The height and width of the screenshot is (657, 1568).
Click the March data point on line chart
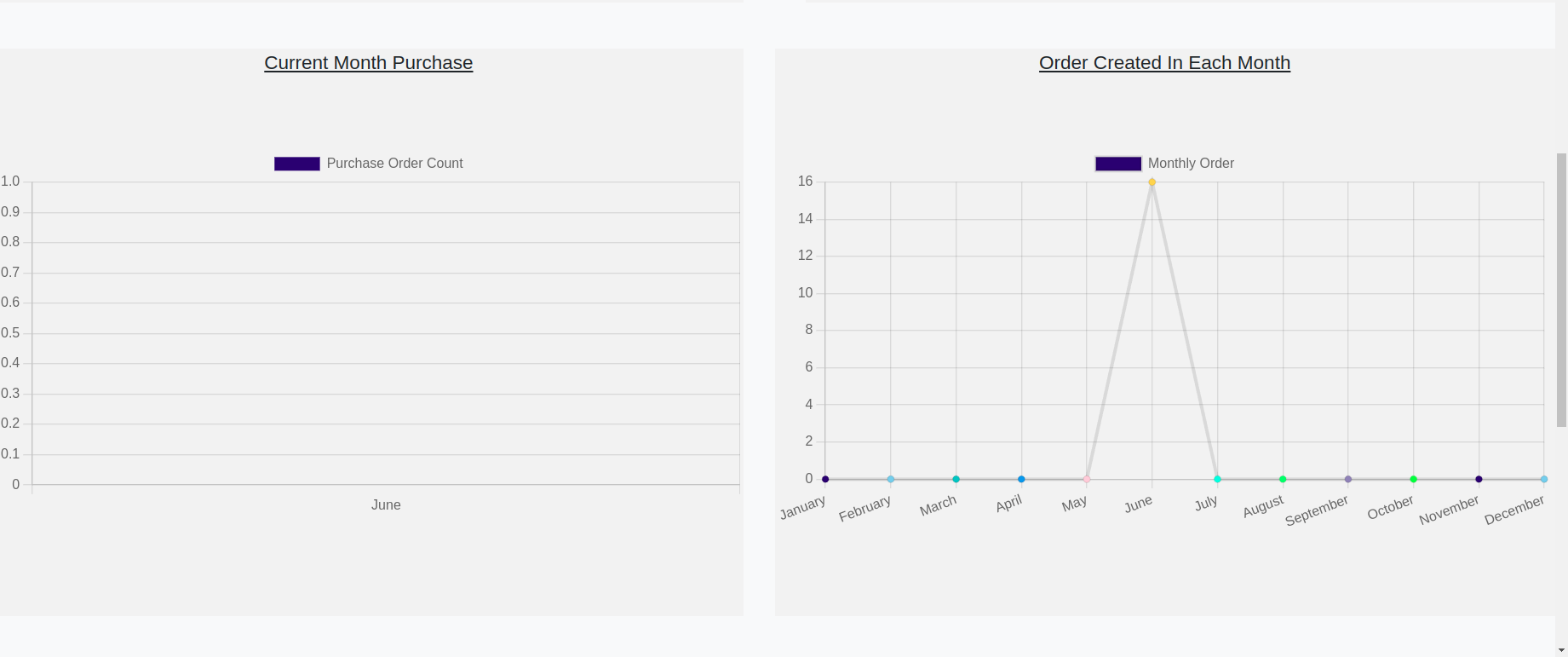(x=956, y=479)
